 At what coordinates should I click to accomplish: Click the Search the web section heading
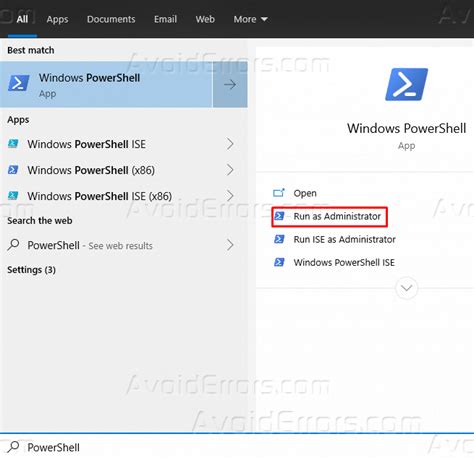40,221
